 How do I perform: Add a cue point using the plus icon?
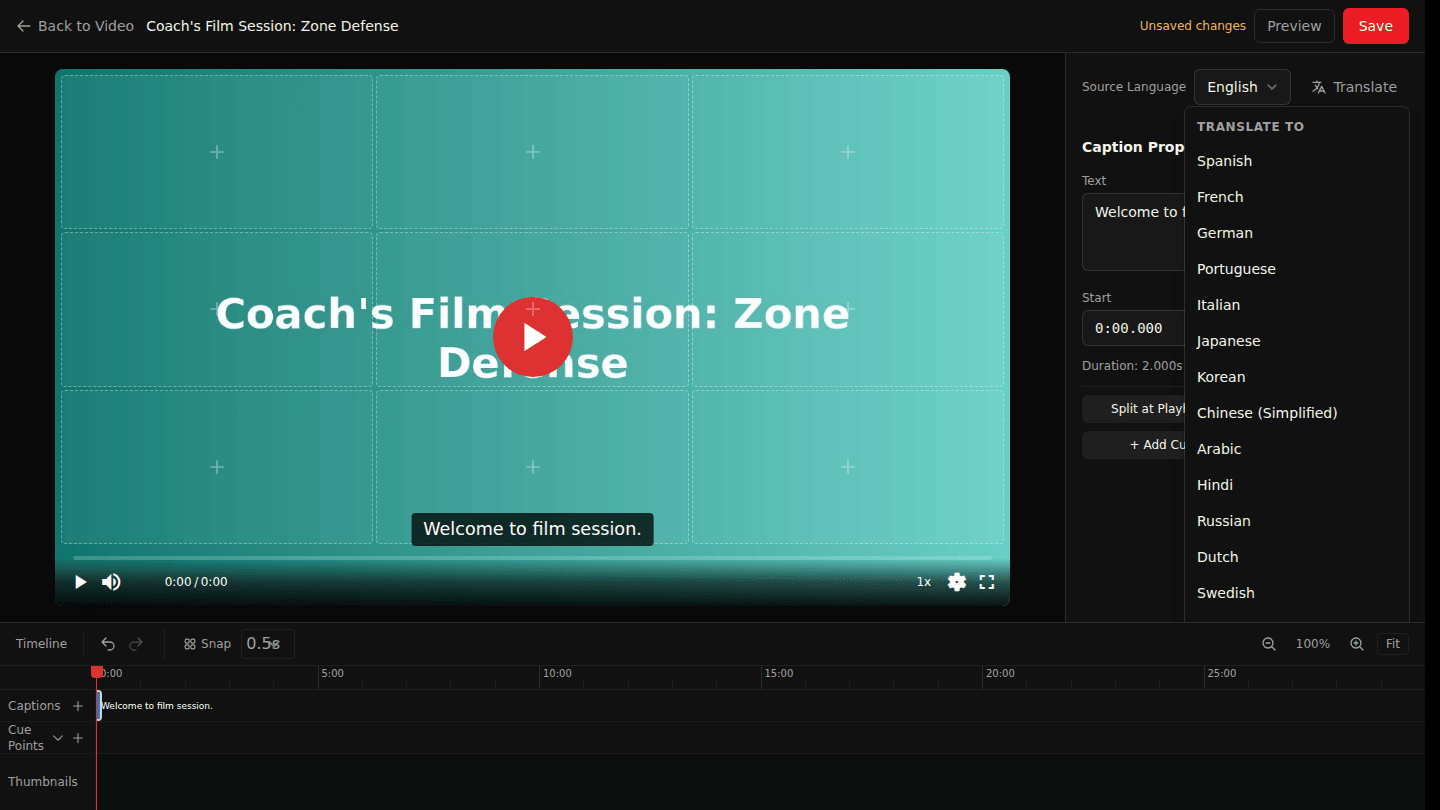pos(78,738)
